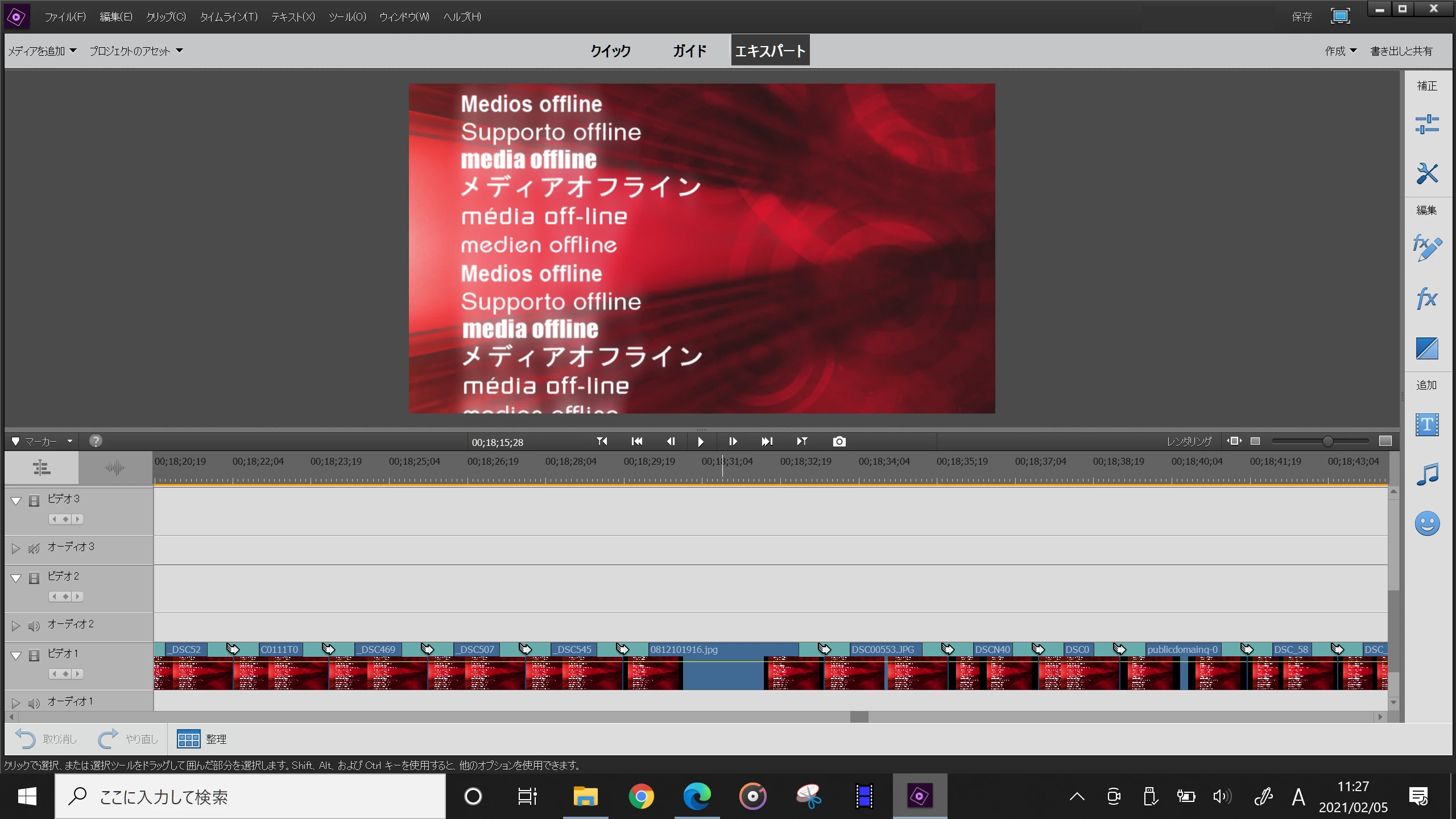The image size is (1456, 819).
Task: Switch to the クイック view tab
Action: click(x=610, y=51)
